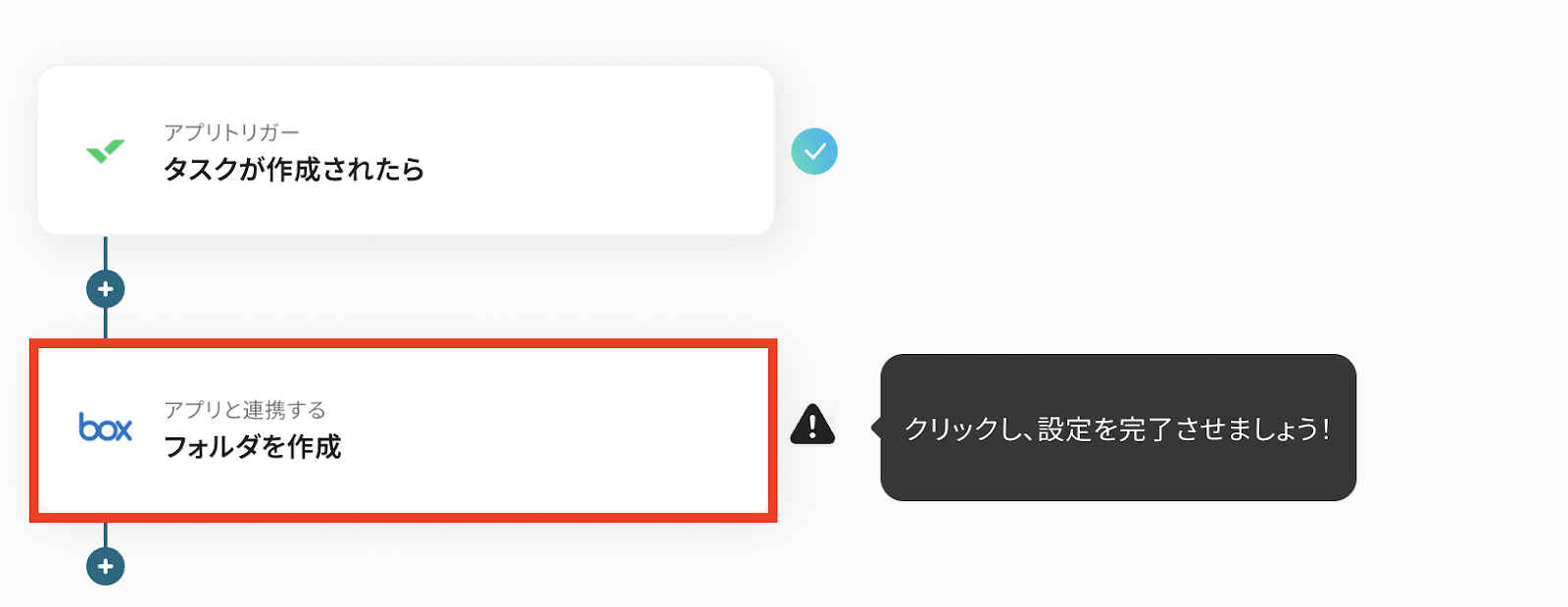Click the アプリと連携する label text
1568x607 pixels.
pos(245,410)
